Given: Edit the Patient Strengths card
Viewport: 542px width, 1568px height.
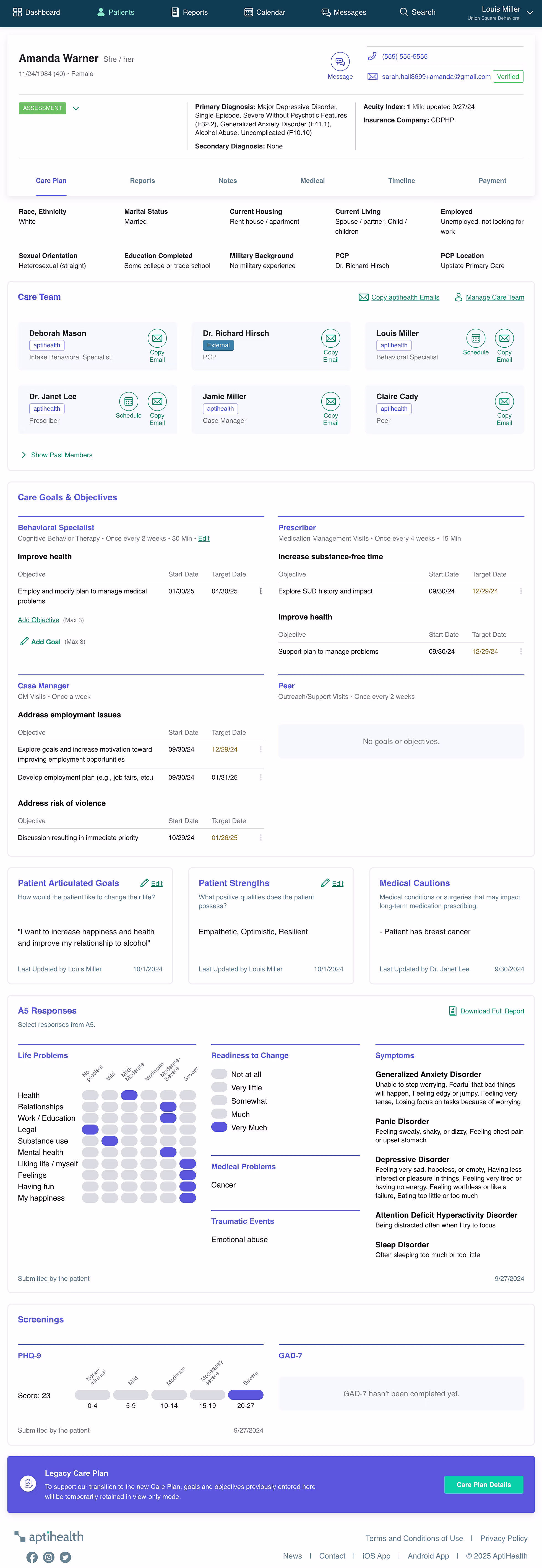Looking at the screenshot, I should [332, 883].
